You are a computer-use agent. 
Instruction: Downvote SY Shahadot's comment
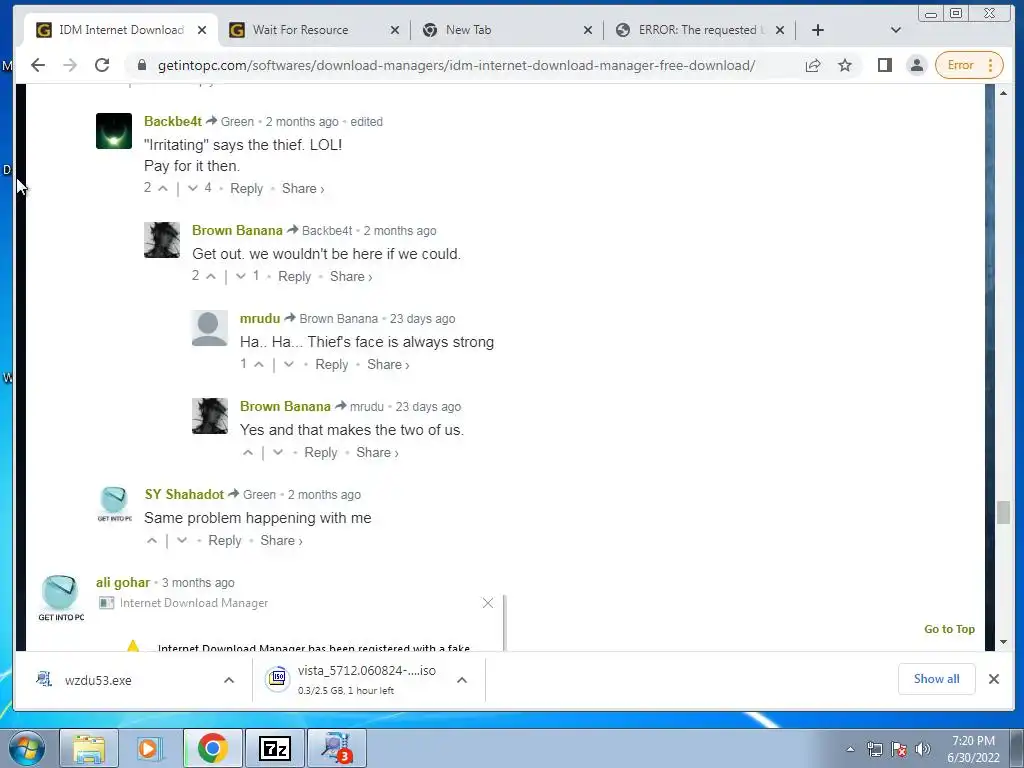click(x=182, y=541)
